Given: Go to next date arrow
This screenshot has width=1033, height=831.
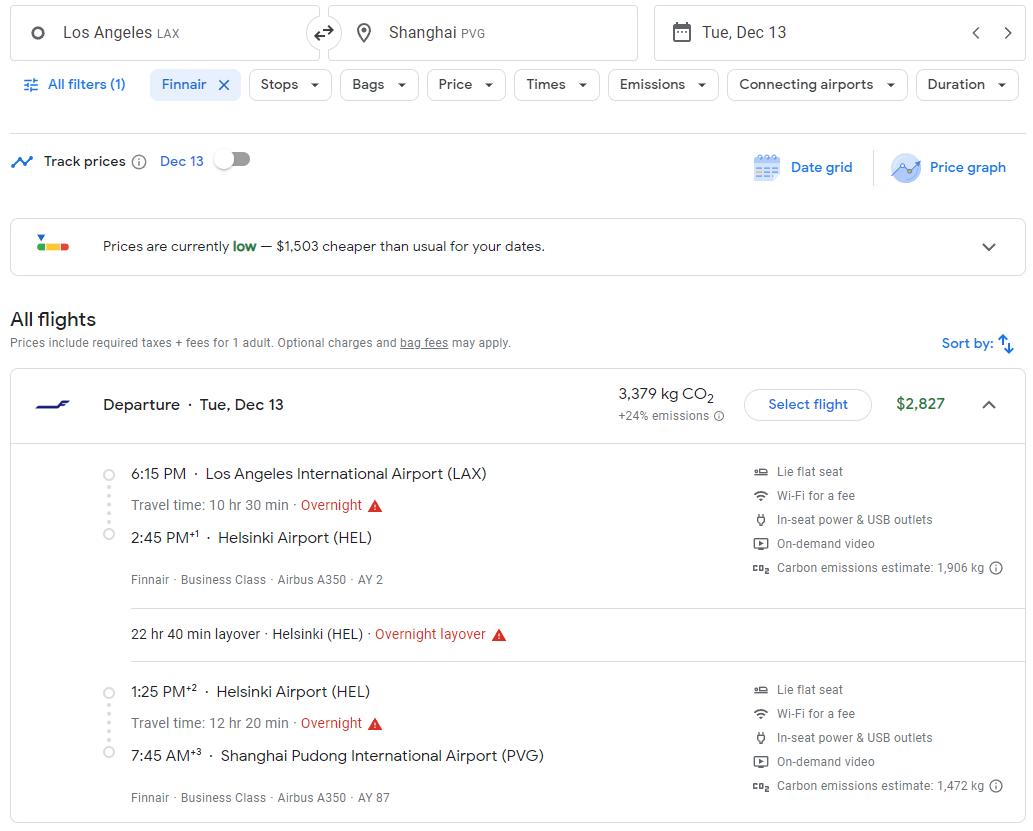Looking at the screenshot, I should pos(1007,33).
